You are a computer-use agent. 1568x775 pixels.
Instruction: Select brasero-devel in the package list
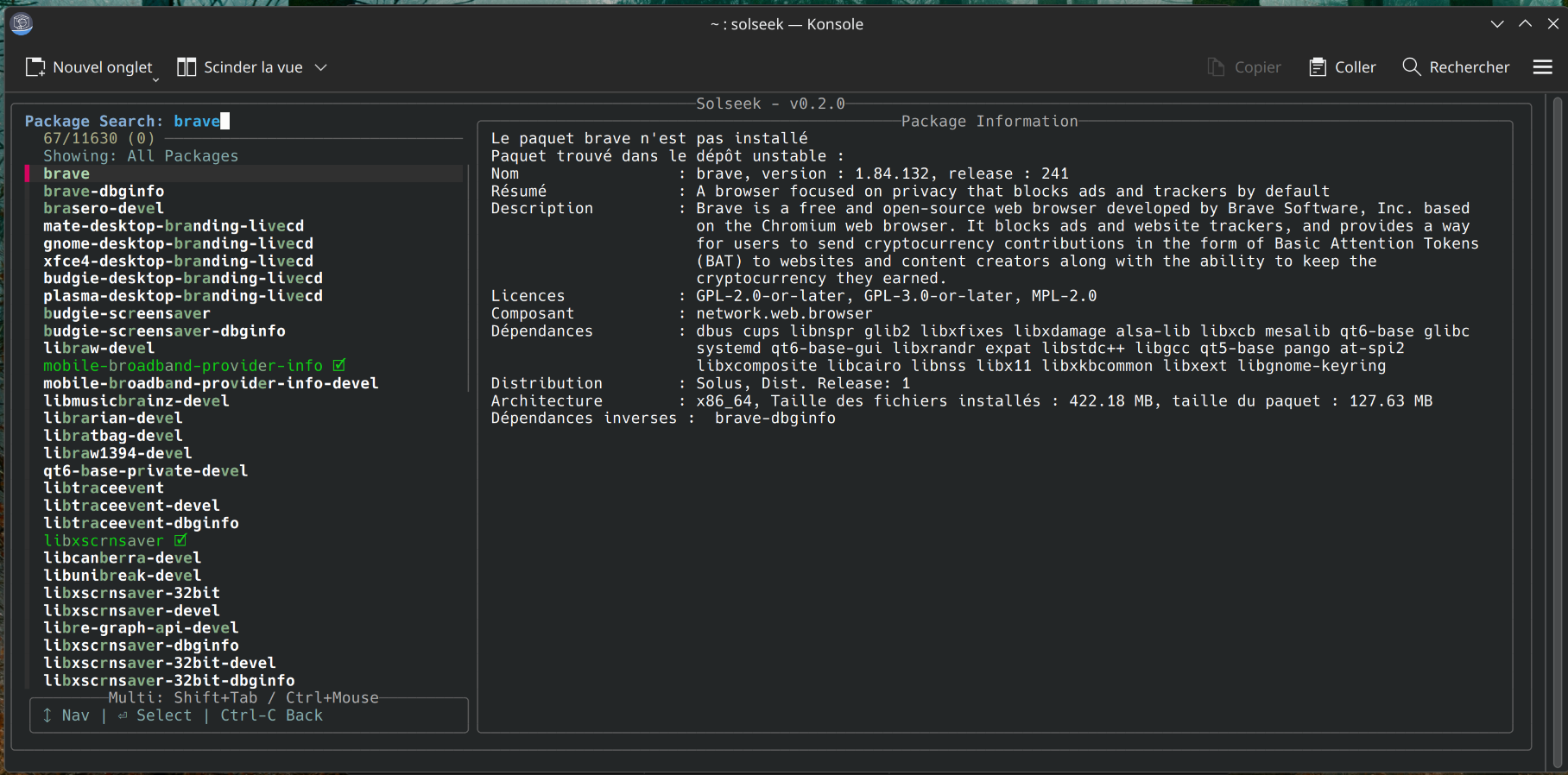pos(104,209)
